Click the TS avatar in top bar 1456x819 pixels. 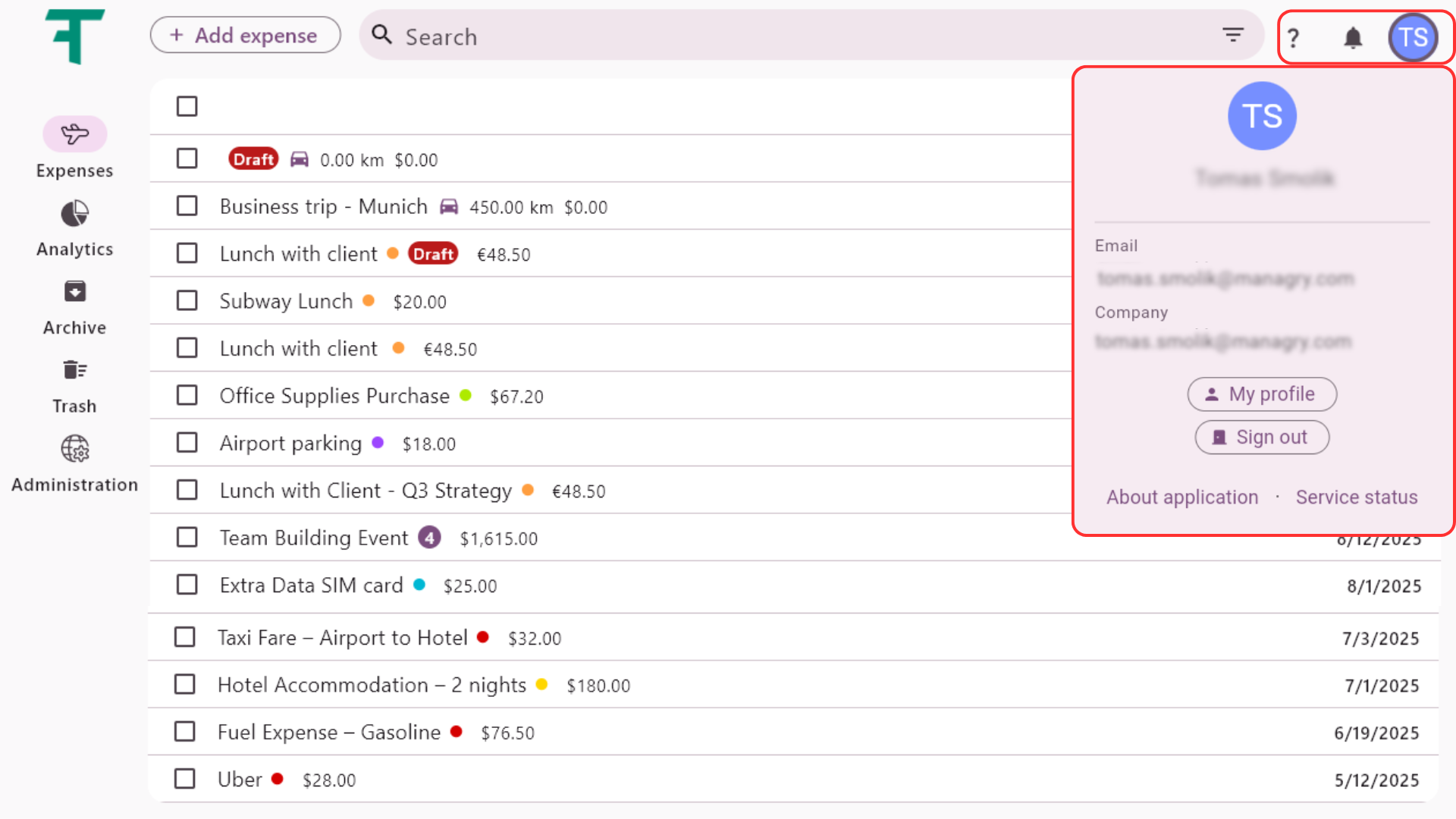click(x=1413, y=37)
